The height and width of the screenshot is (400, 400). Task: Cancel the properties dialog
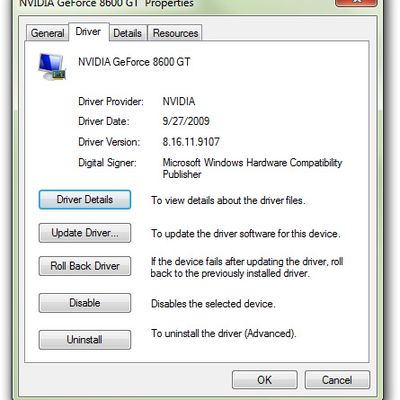pos(337,380)
